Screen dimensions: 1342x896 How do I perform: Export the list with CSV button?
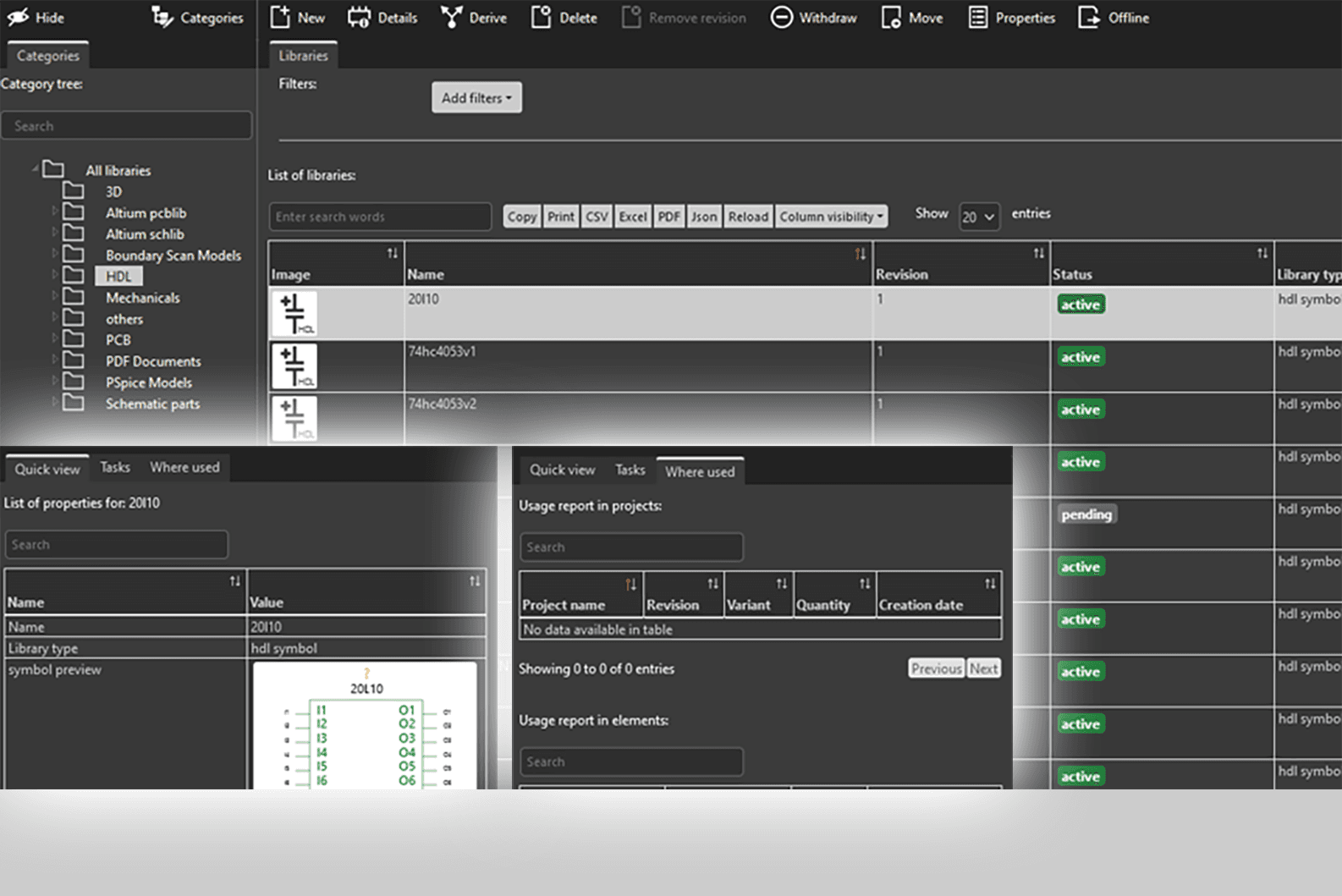coord(597,217)
